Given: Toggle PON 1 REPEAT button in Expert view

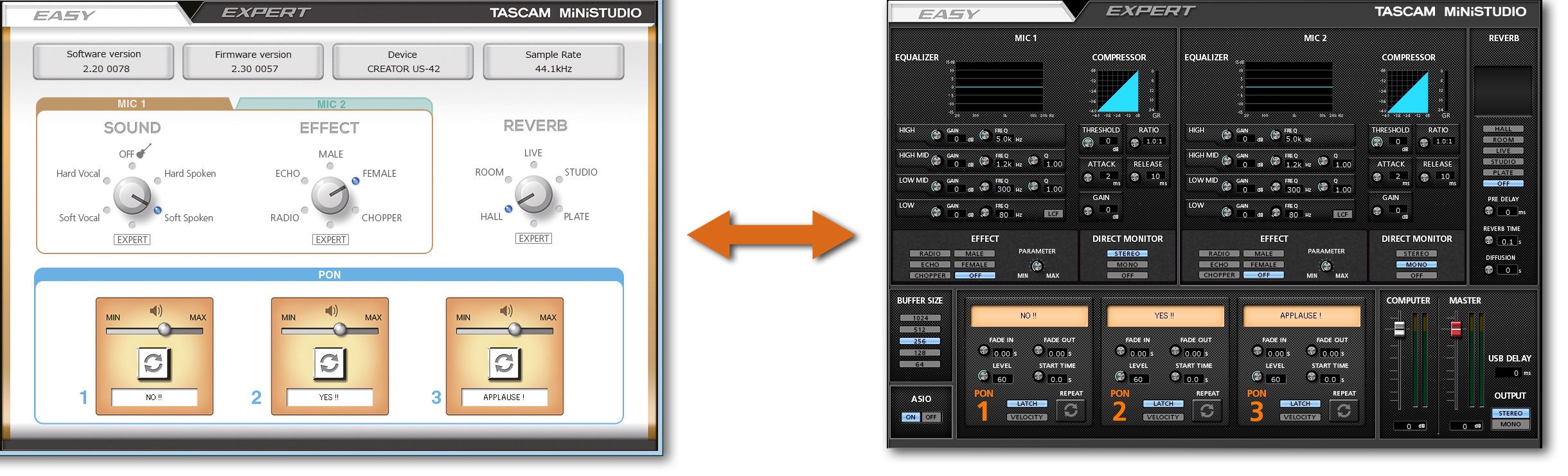Looking at the screenshot, I should click(x=1071, y=410).
